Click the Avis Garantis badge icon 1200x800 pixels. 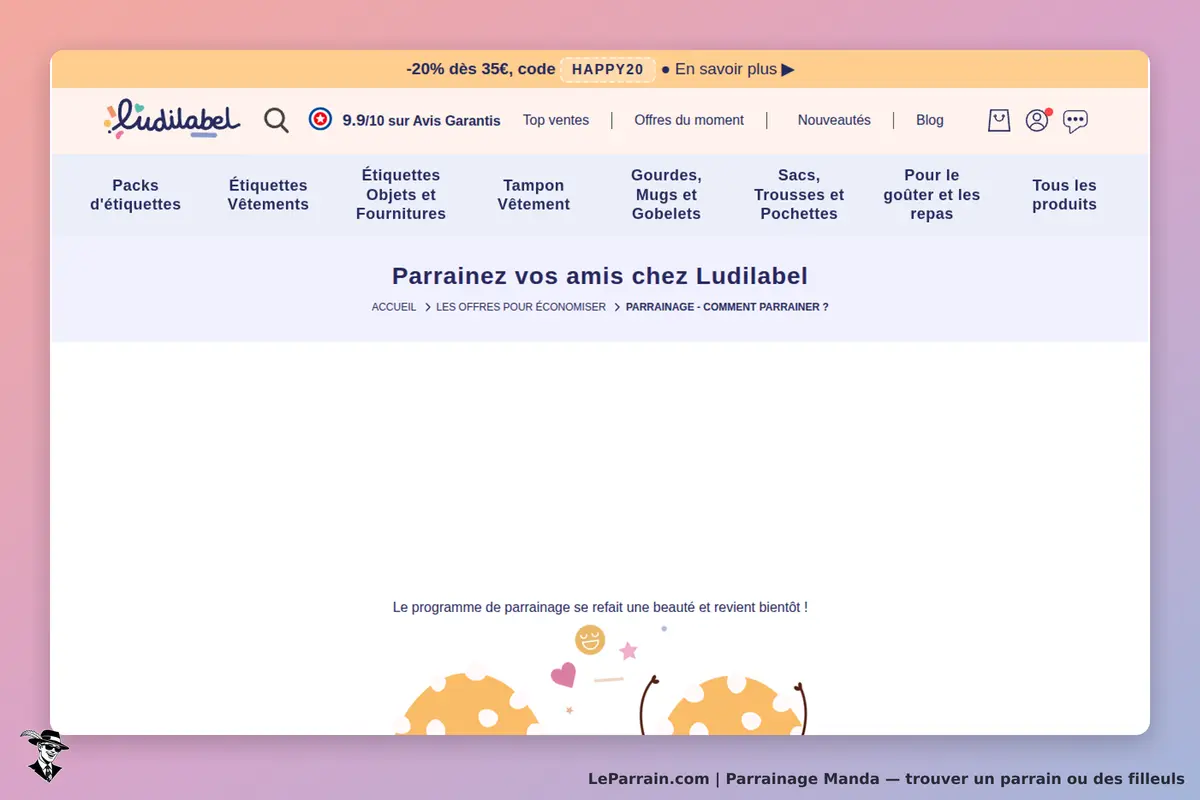(320, 120)
